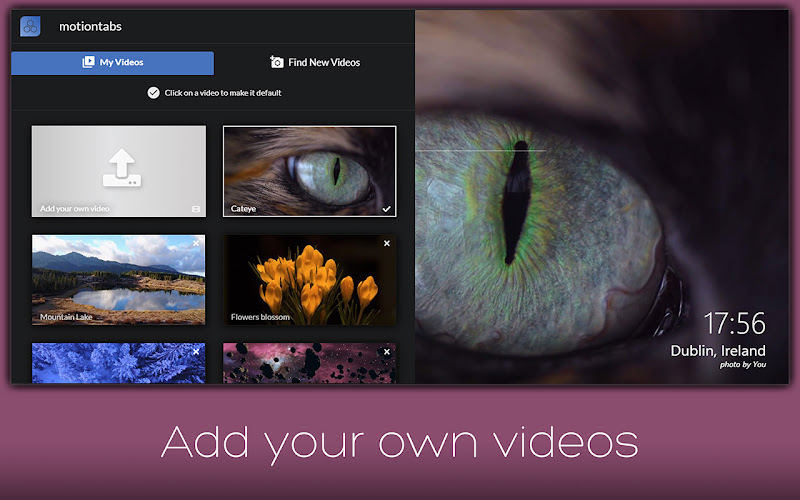Choose the Flowers blossom video
The image size is (800, 500).
(x=310, y=280)
